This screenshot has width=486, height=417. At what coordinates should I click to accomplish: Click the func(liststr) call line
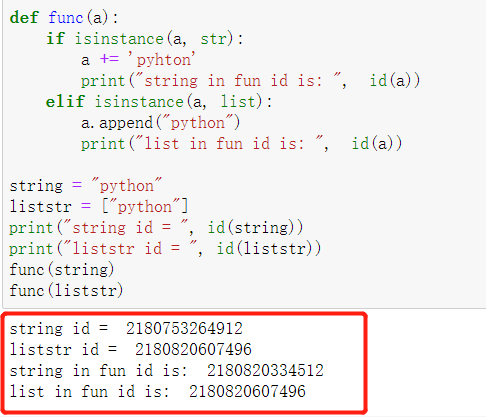click(66, 291)
